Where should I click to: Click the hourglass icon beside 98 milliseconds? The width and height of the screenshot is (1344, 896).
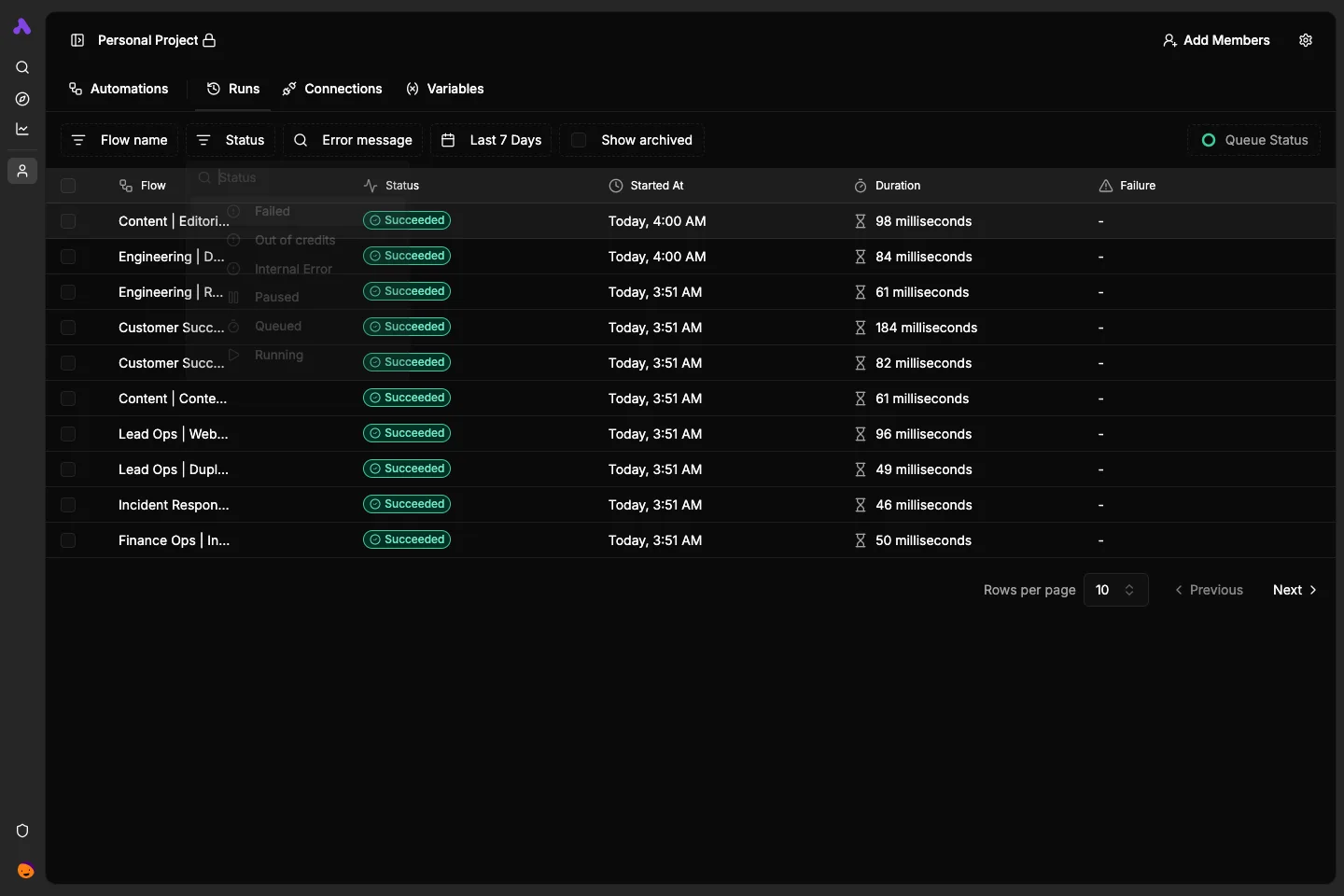(x=861, y=221)
